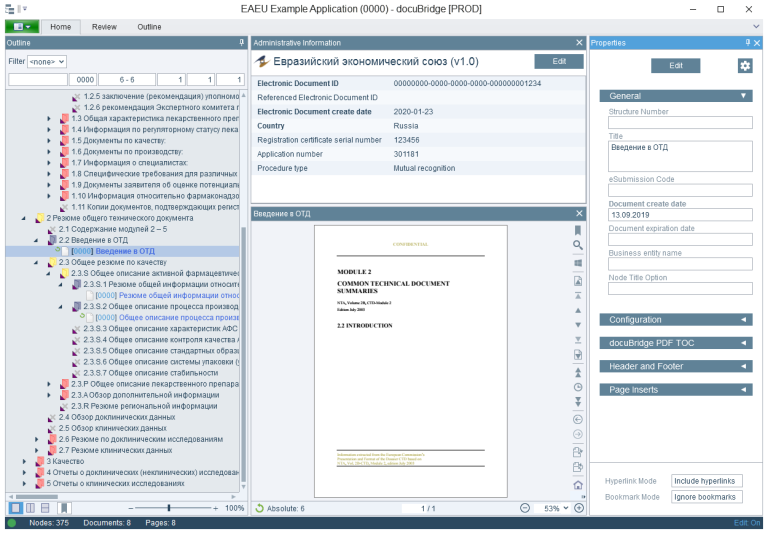
Task: Open the Ignore bookmarks mode selector
Action: tap(706, 497)
